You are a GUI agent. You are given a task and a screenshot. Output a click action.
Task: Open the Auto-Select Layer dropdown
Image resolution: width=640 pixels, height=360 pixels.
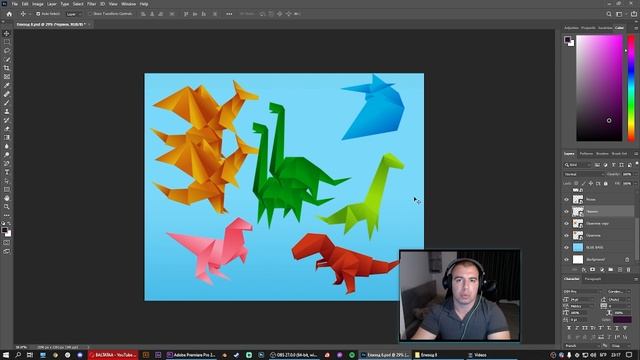tap(74, 14)
